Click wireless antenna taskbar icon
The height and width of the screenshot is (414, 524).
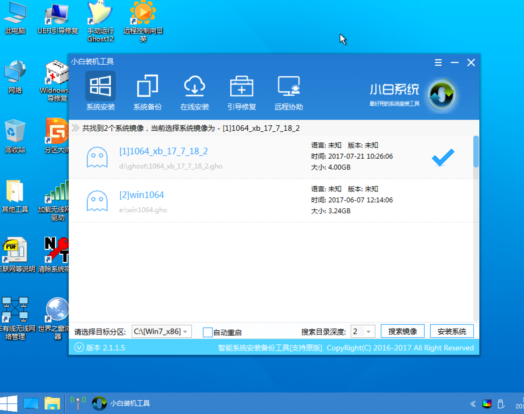pos(78,403)
